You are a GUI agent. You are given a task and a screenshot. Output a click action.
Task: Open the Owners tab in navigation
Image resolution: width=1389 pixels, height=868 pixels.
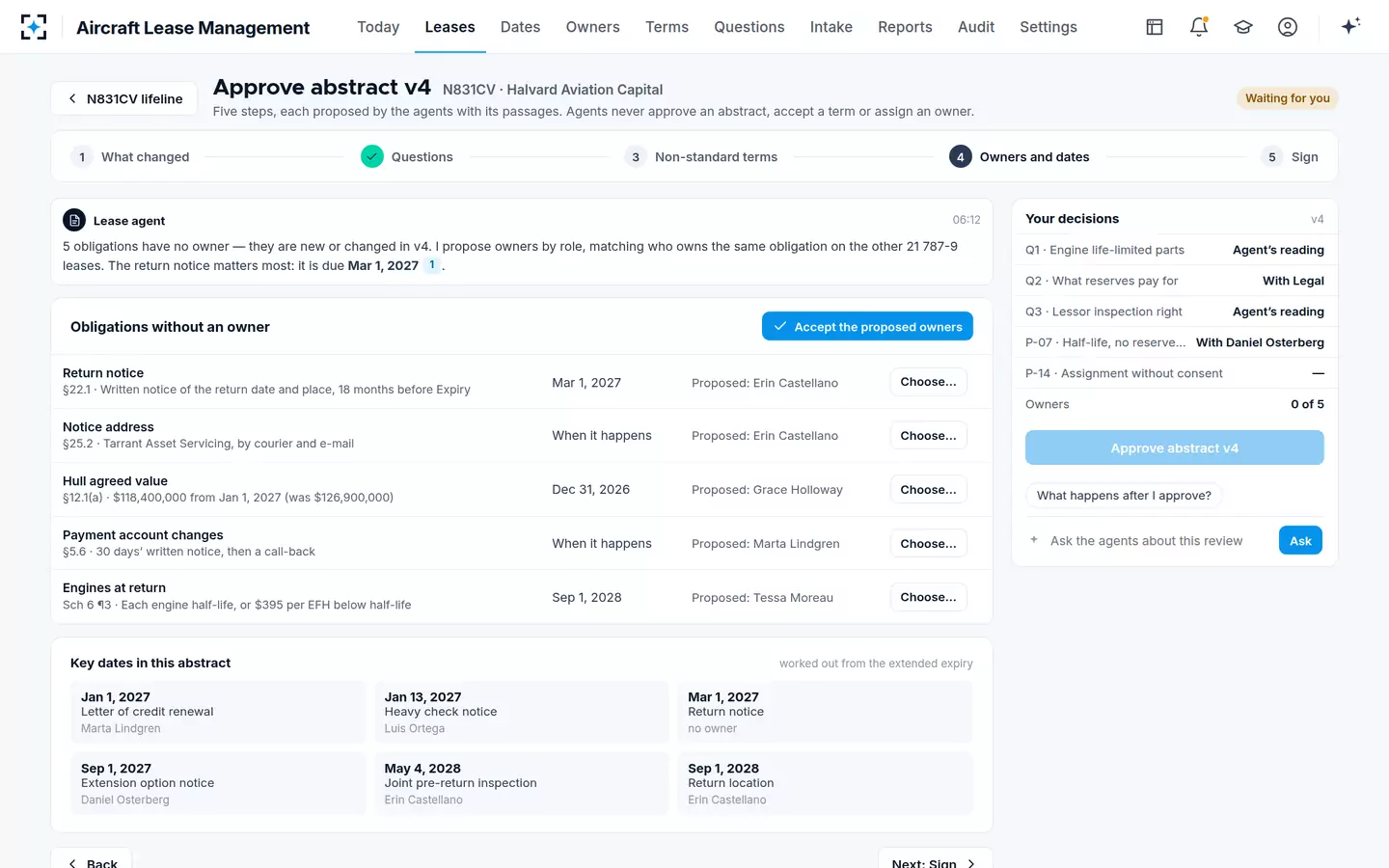click(x=592, y=27)
